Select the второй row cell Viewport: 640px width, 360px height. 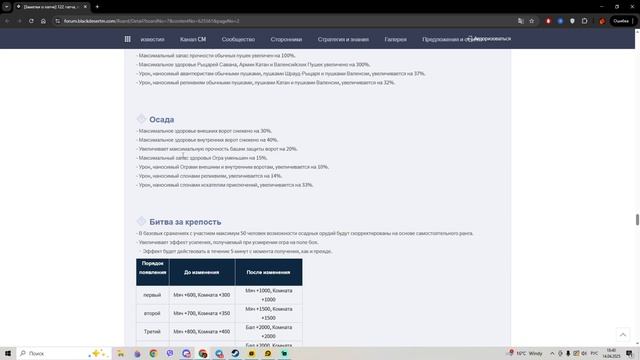[x=152, y=313]
